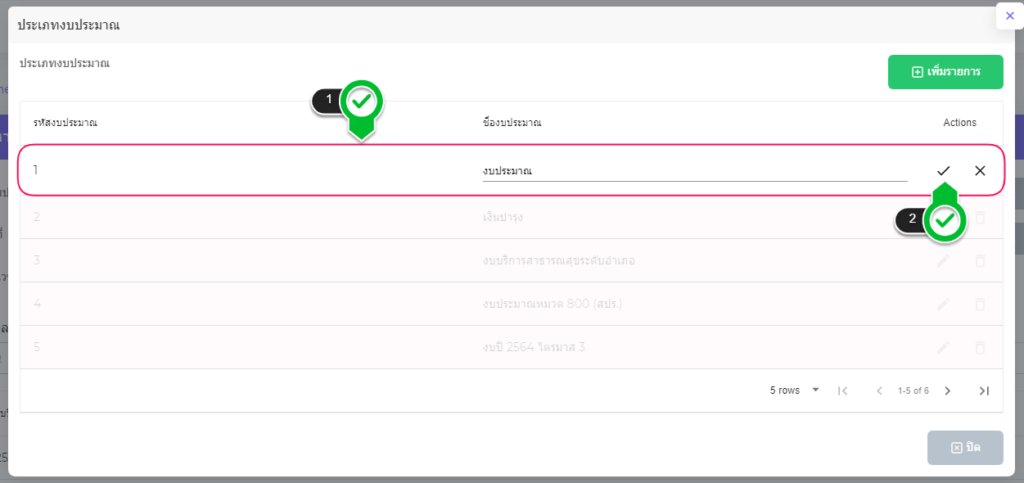1024x483 pixels.
Task: Click the รหัสงบประมาณ column header
Action: (64, 123)
